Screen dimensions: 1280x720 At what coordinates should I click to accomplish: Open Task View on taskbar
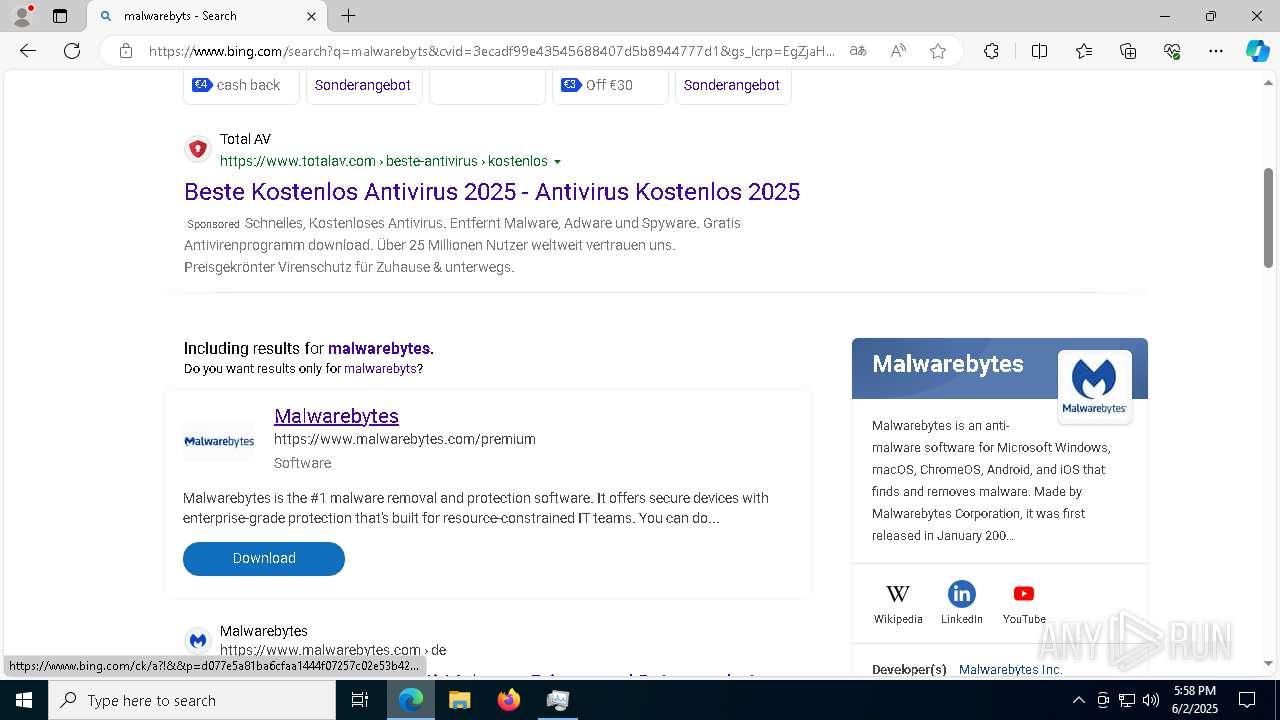pyautogui.click(x=361, y=700)
